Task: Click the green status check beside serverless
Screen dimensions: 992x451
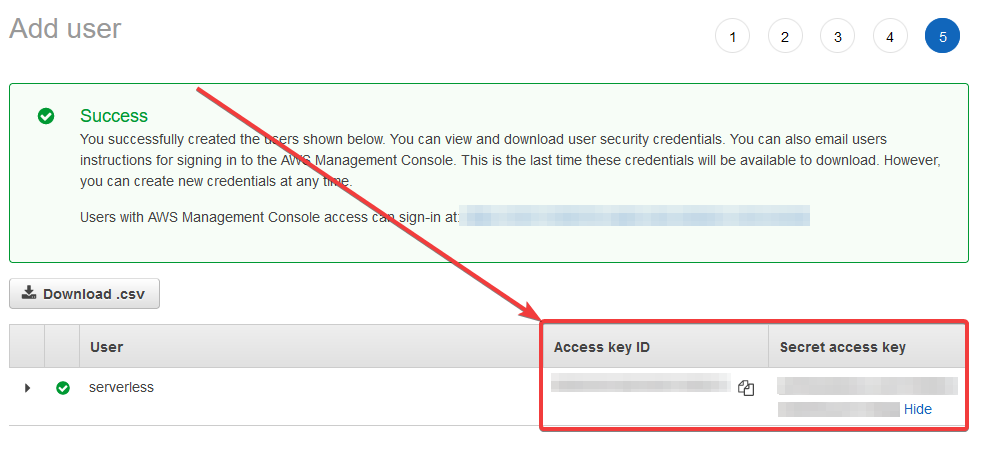Action: pos(63,388)
